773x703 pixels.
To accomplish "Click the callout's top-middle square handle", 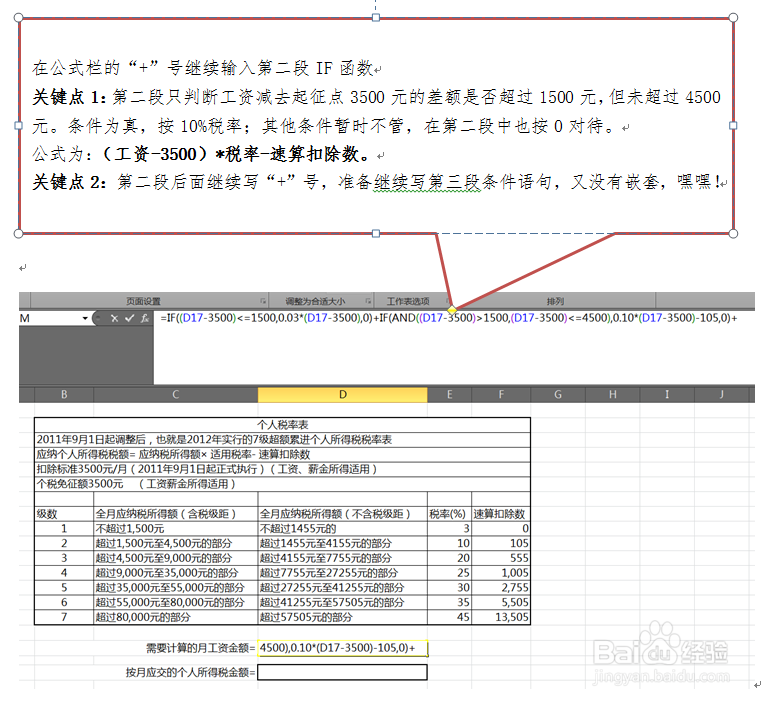I will pyautogui.click(x=376, y=18).
